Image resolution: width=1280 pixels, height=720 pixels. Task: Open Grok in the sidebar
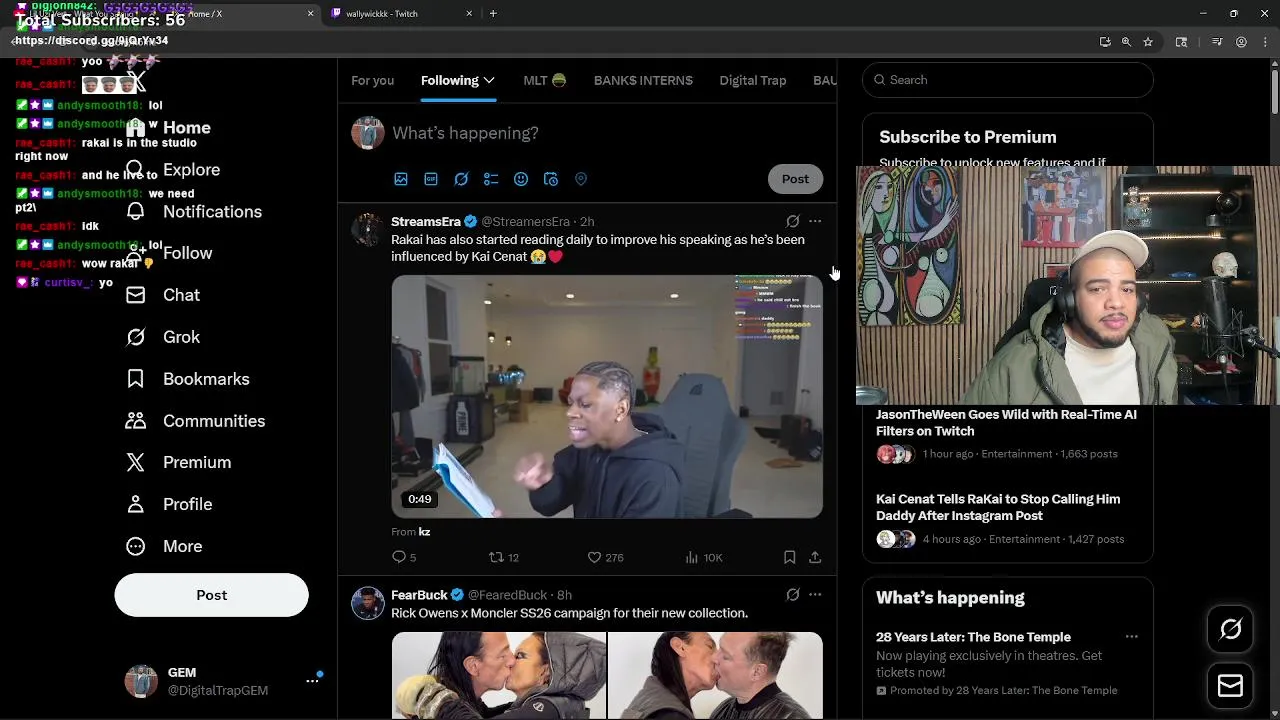(163, 337)
